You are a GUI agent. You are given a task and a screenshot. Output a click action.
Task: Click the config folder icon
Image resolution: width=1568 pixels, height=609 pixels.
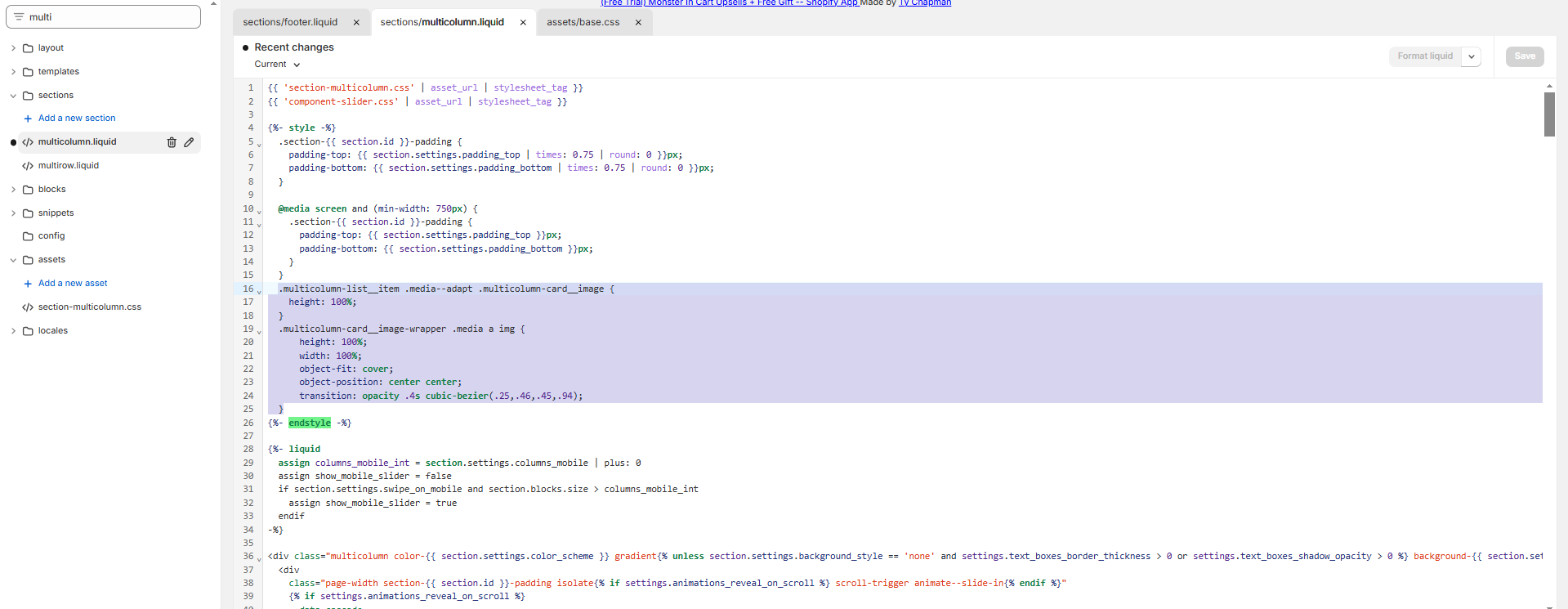pyautogui.click(x=28, y=236)
